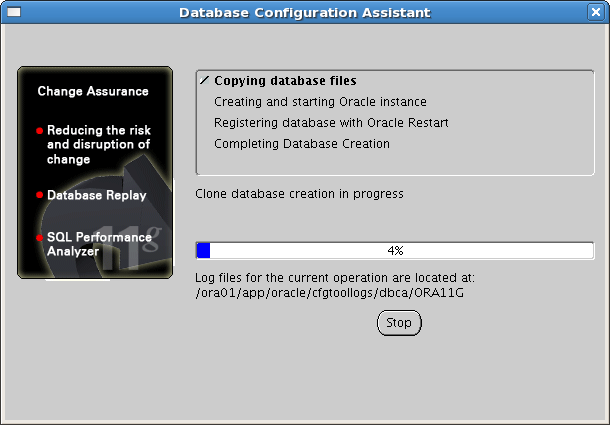Close the Database Configuration Assistant window
Screen dimensions: 610x425
point(596,12)
